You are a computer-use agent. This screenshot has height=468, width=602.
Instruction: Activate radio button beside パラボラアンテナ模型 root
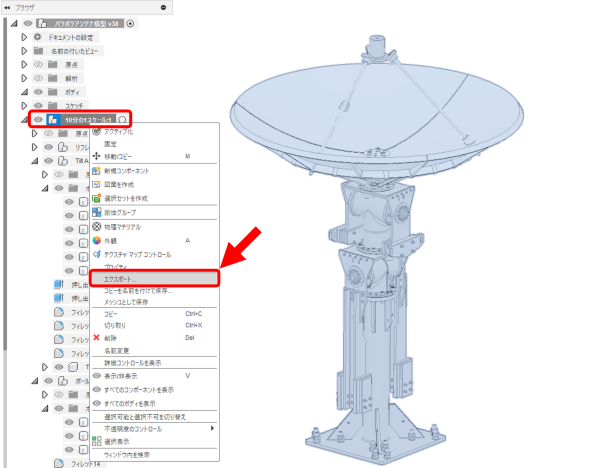(x=131, y=22)
